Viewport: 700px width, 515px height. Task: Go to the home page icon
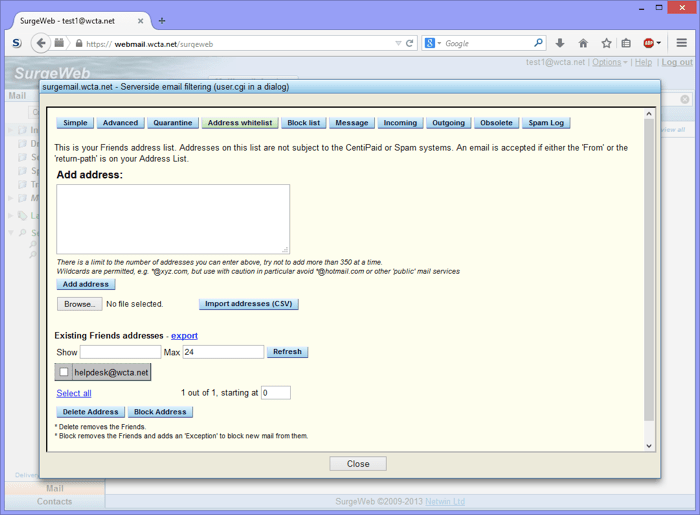(x=583, y=43)
